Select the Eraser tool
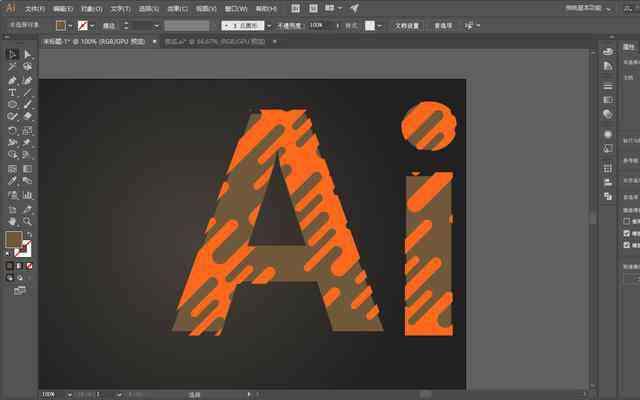The image size is (640, 400). click(27, 116)
